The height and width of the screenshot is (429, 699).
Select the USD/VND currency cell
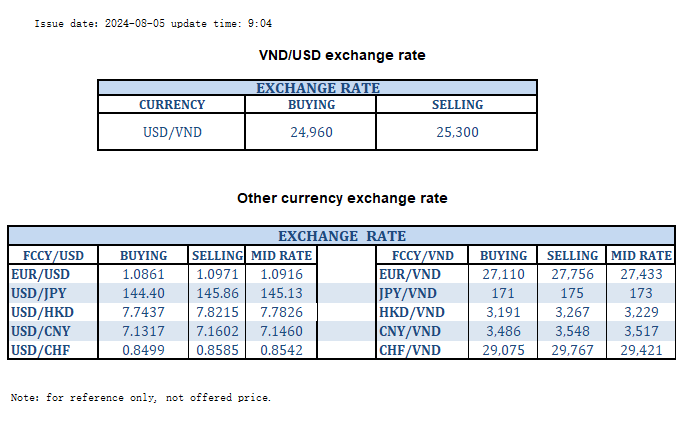(172, 131)
